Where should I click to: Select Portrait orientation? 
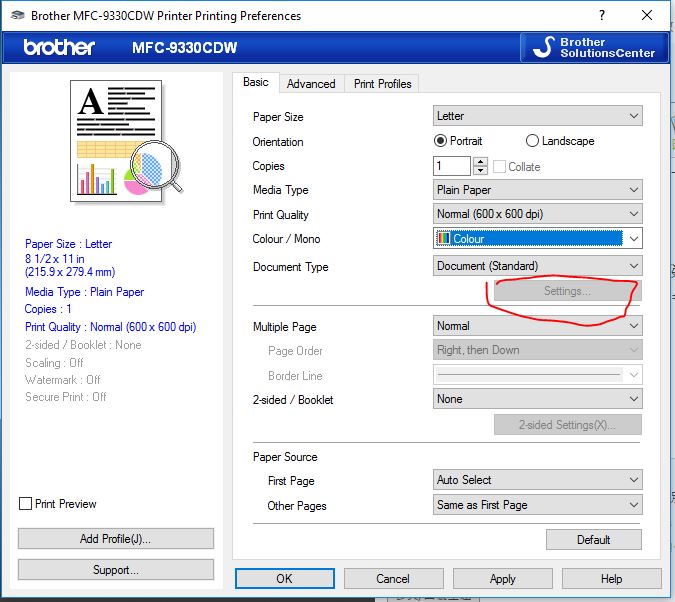coord(458,141)
